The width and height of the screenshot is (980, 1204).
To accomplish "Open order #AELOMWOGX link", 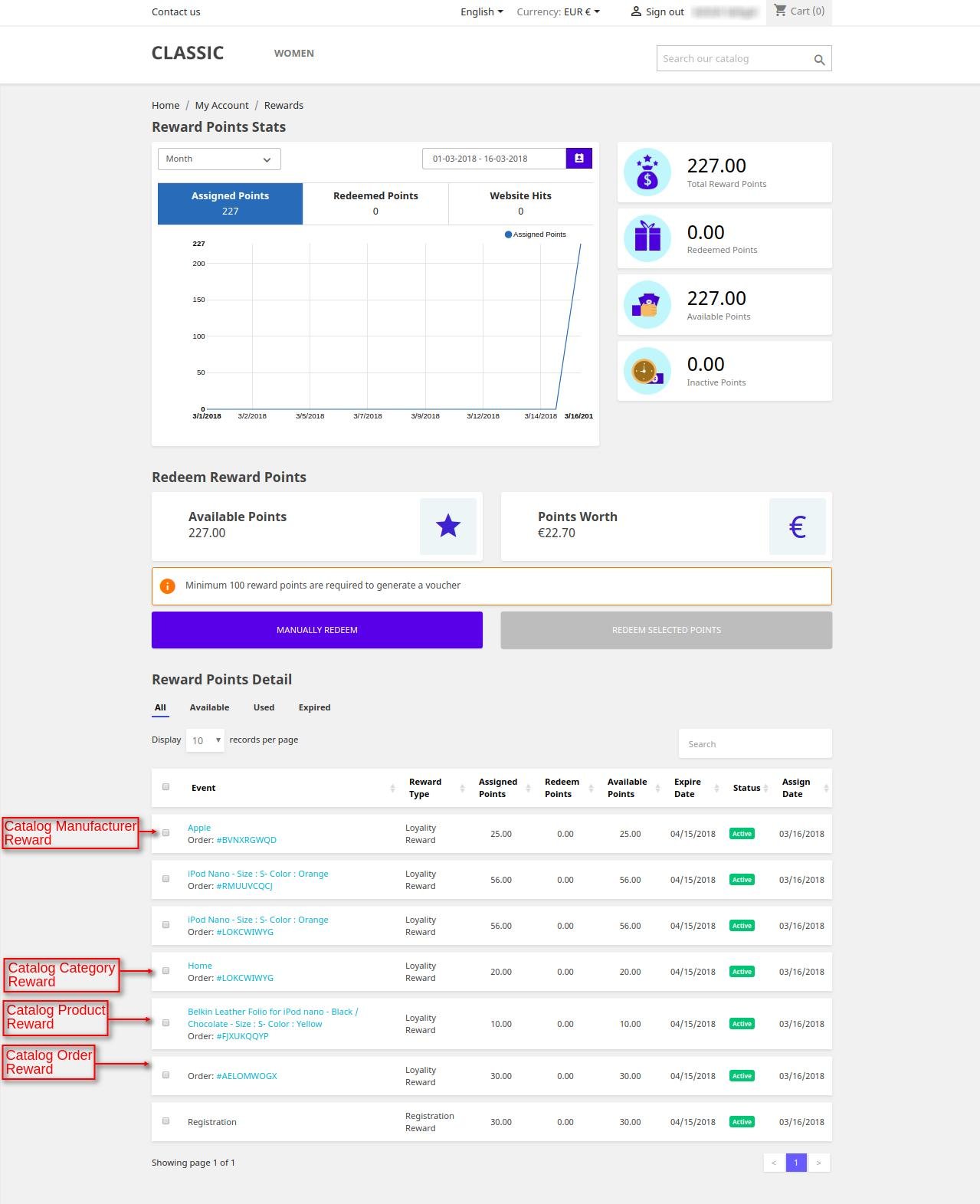I will click(x=247, y=1076).
